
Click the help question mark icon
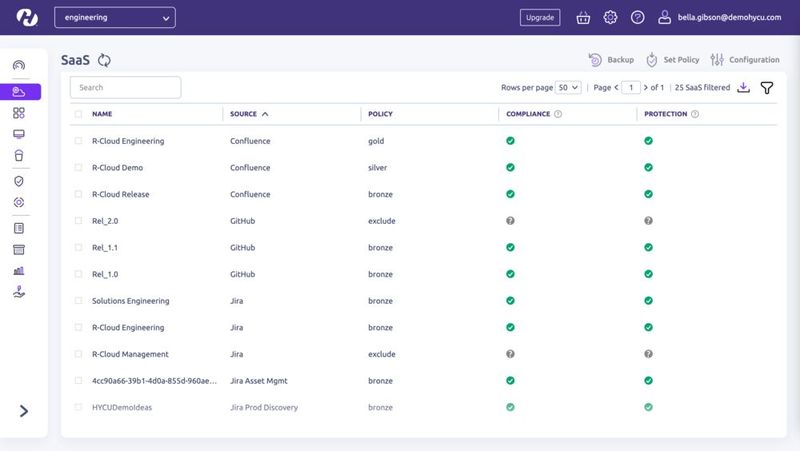tap(637, 17)
